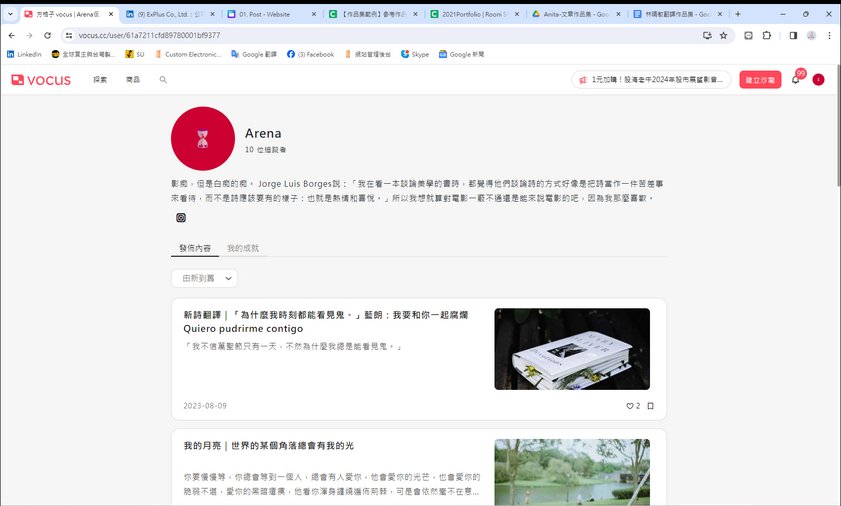
Task: Select the 發佈內容 tab
Action: (x=194, y=248)
